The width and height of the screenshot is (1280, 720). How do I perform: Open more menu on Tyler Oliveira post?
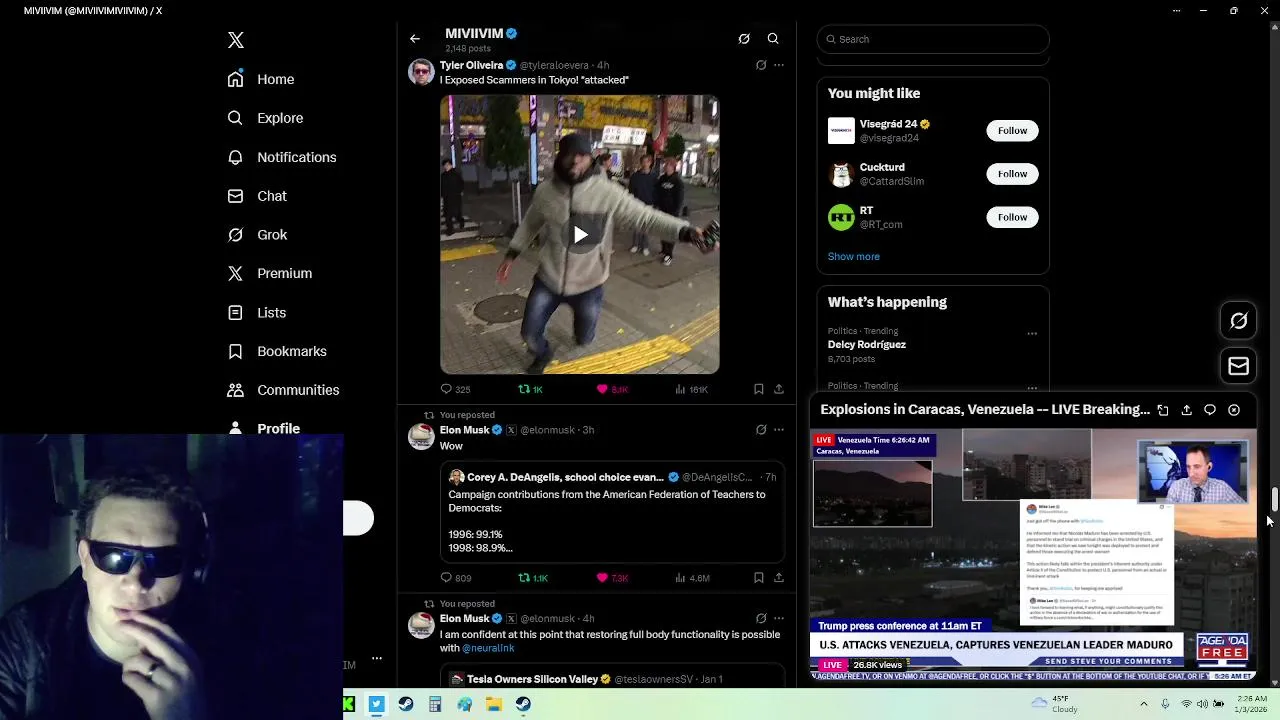tap(779, 65)
